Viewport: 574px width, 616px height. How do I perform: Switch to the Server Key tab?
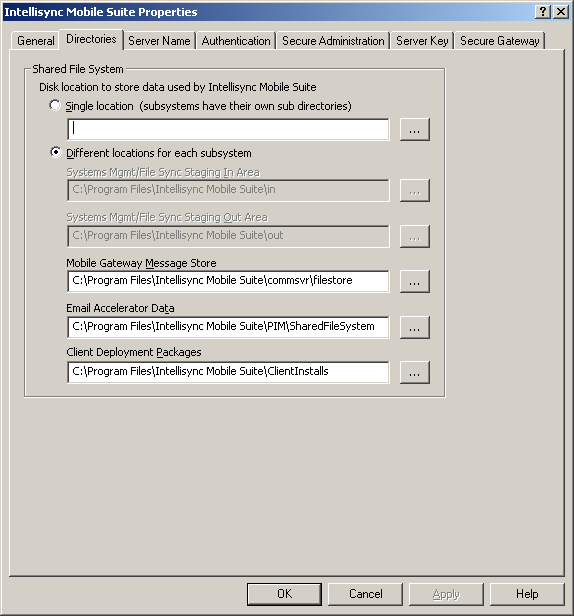click(422, 41)
